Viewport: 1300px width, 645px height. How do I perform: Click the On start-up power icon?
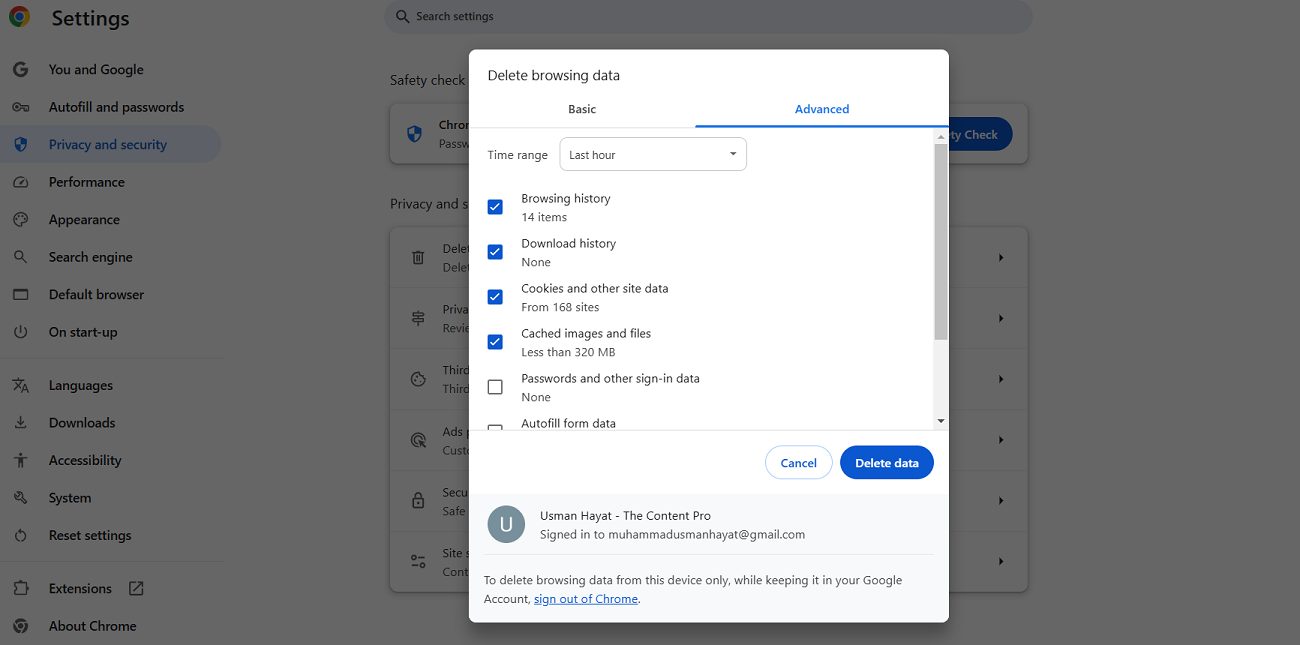click(x=20, y=331)
